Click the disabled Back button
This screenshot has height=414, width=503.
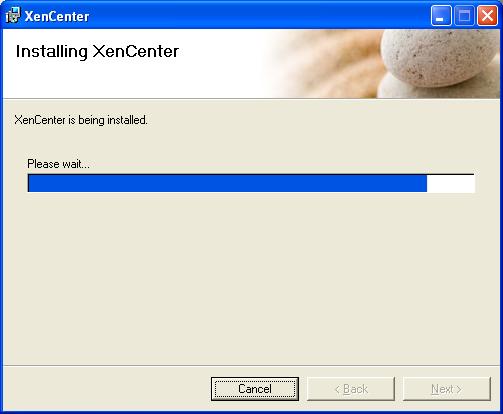point(351,389)
